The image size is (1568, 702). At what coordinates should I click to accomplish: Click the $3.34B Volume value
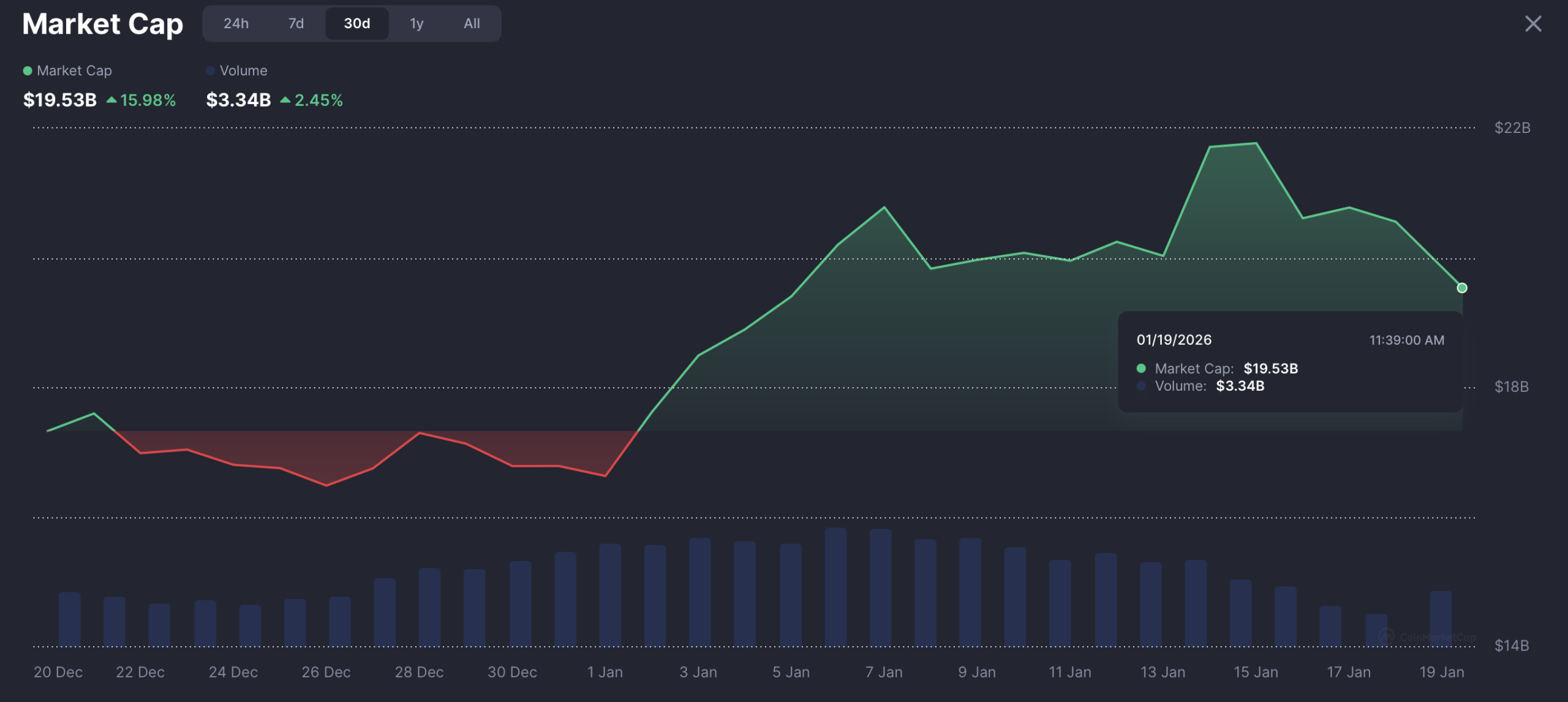[238, 100]
